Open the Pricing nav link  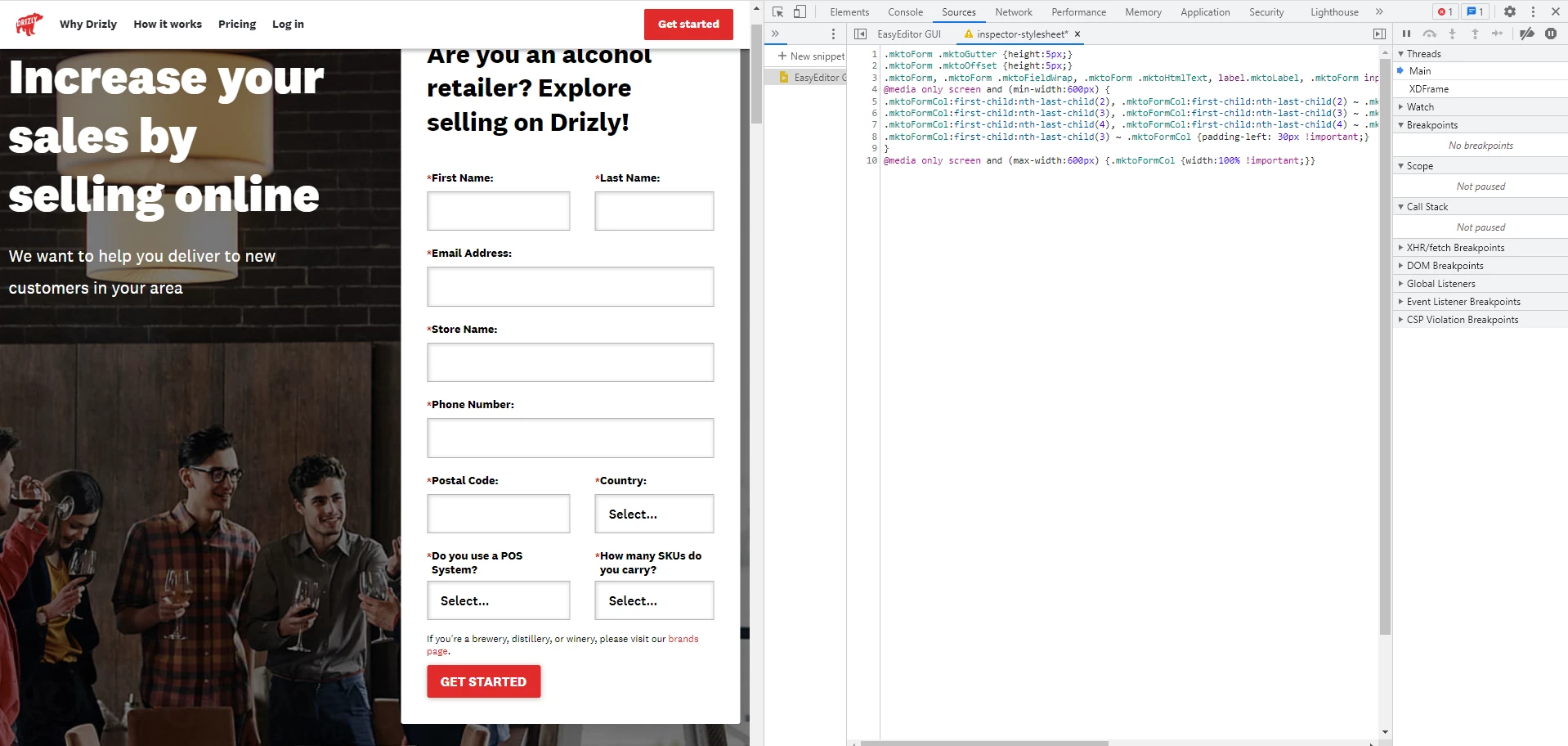(237, 24)
